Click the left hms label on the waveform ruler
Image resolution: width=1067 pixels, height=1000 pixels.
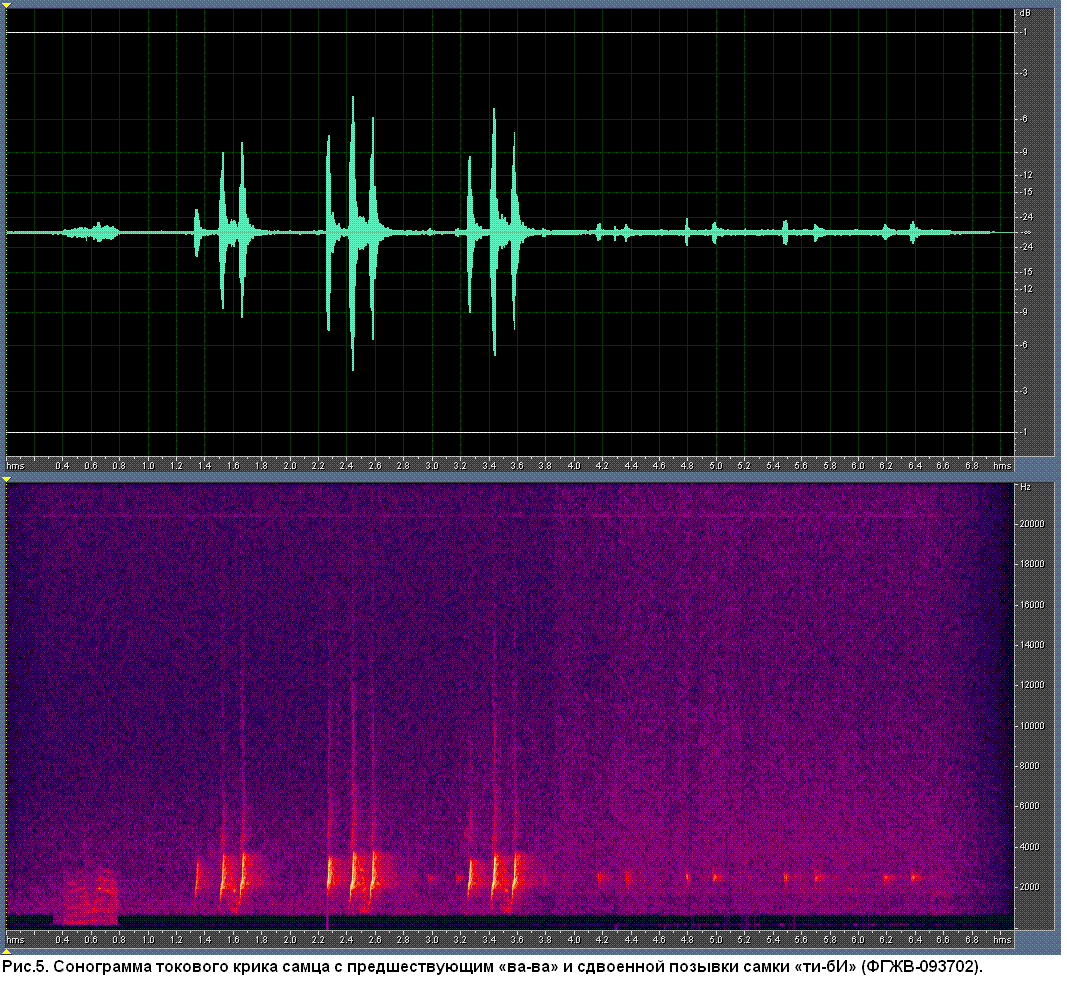(x=15, y=466)
